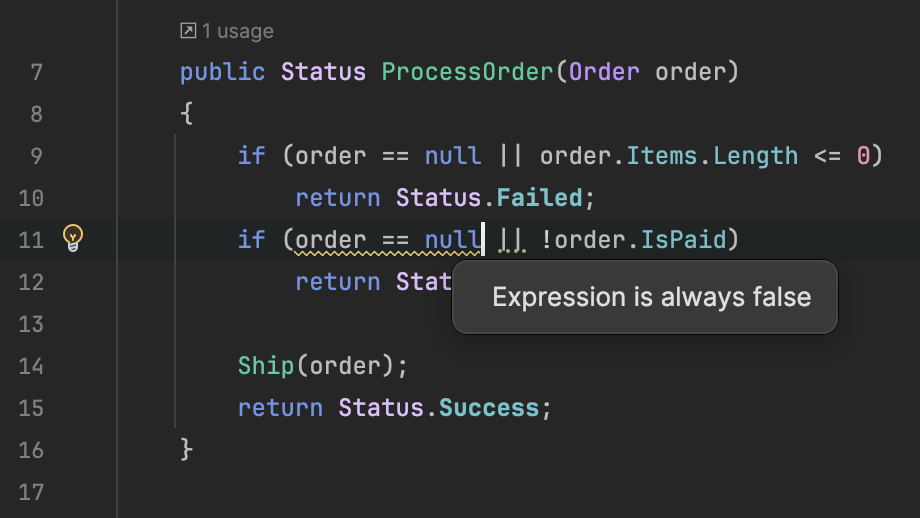Screen dimensions: 920x518
Task: Click line number 14 in gutter
Action: [x=32, y=366]
